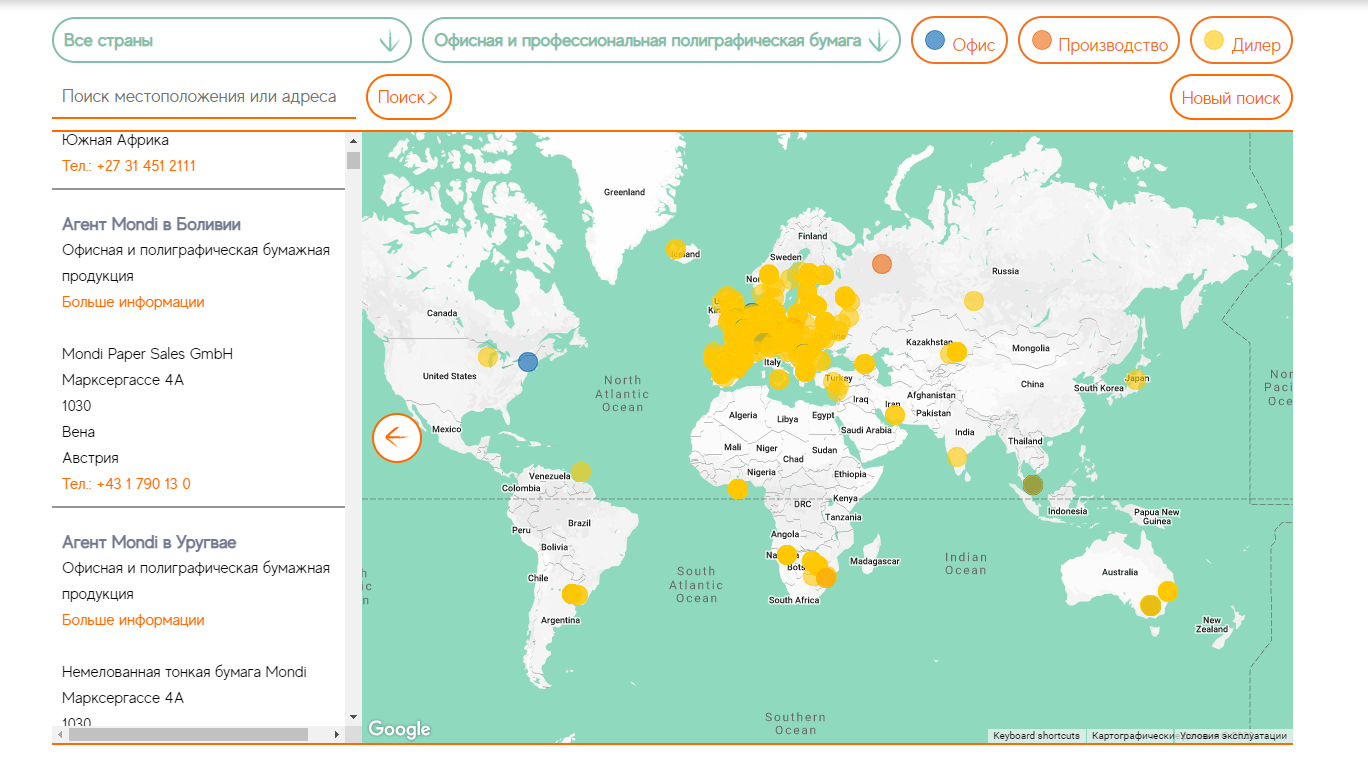The width and height of the screenshot is (1368, 764).
Task: Select the "Южная Африка" text
Action: click(x=115, y=140)
